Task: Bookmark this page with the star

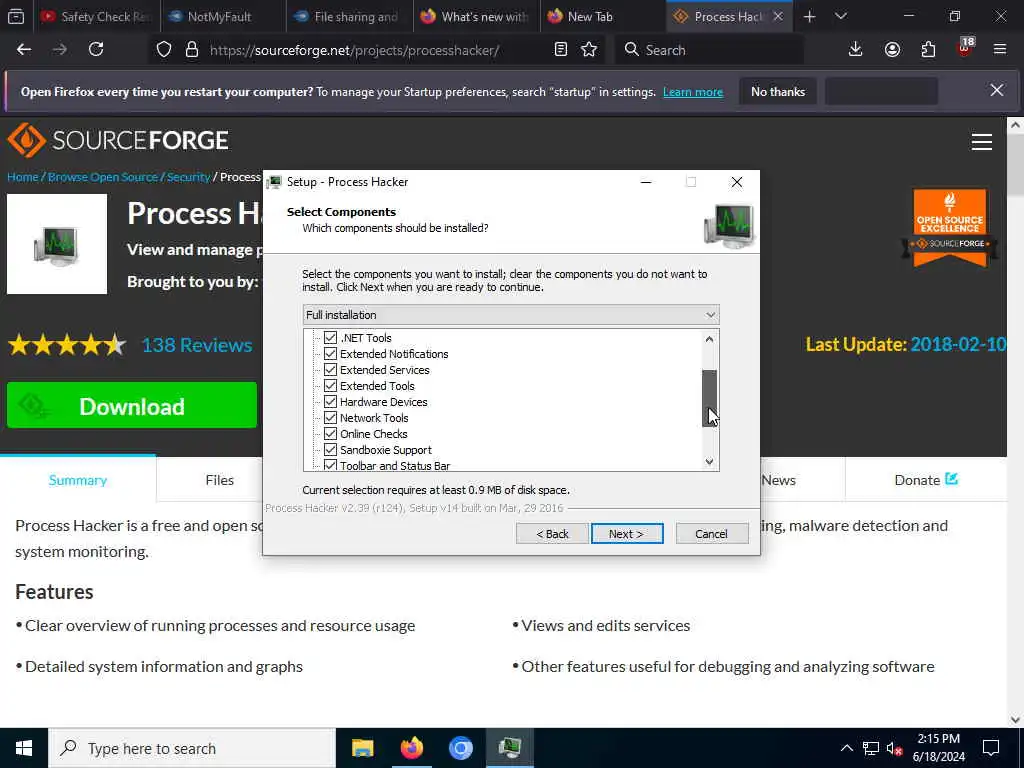Action: point(589,50)
